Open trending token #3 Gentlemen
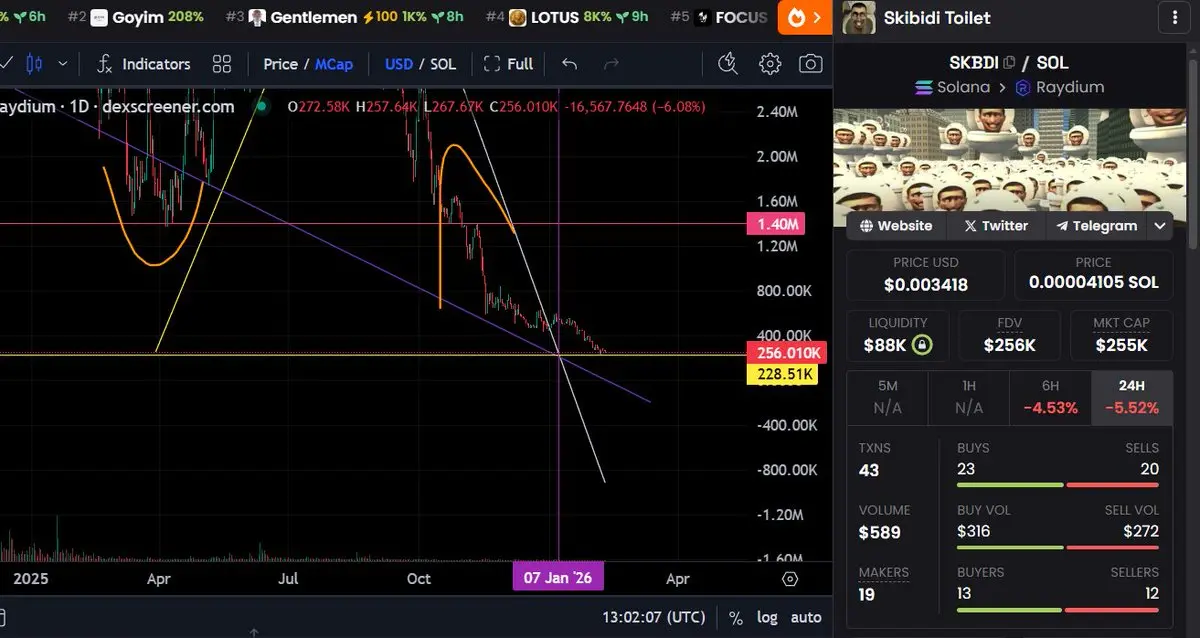1200x638 pixels. [x=345, y=17]
